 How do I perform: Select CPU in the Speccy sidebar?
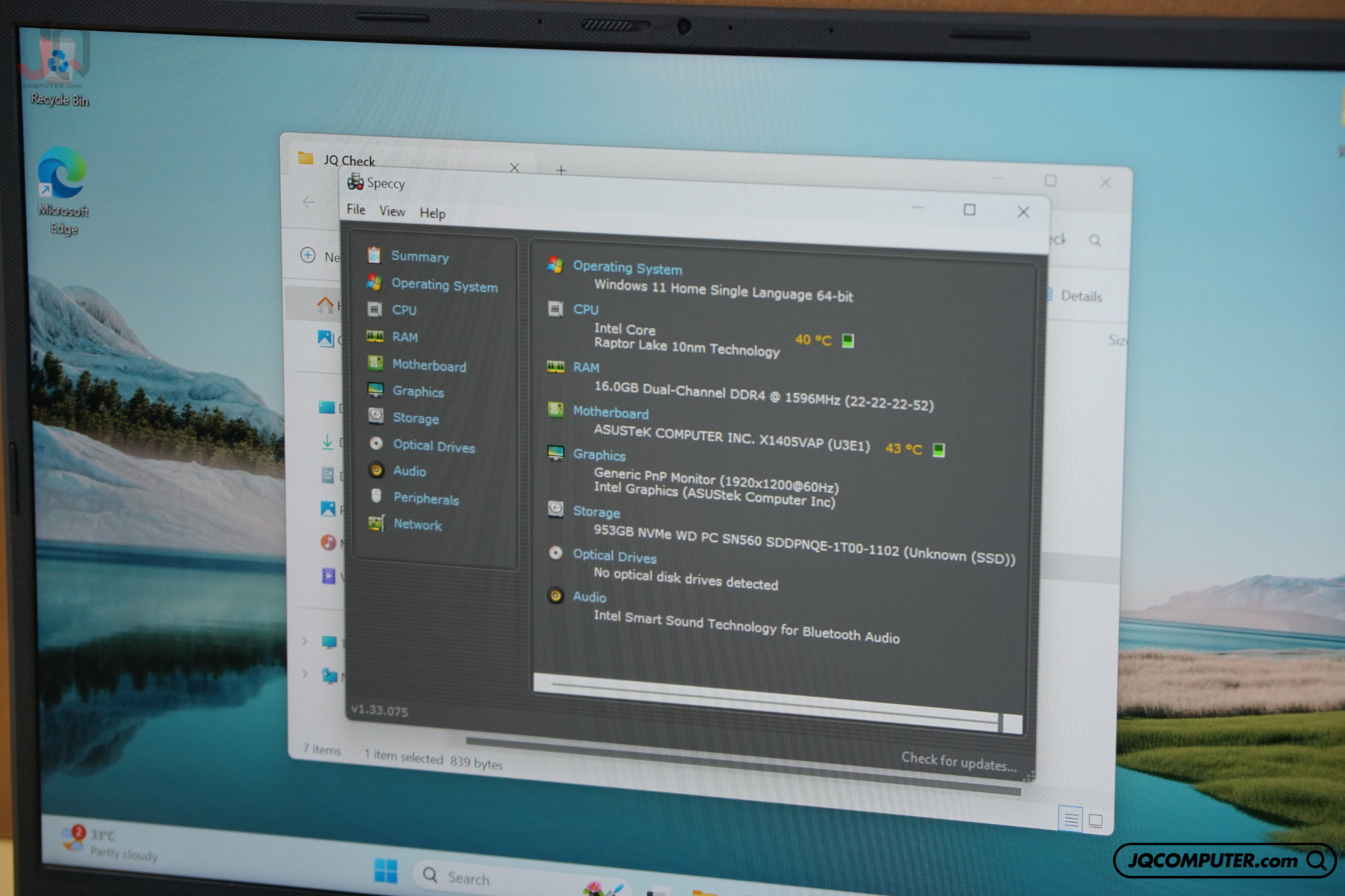404,310
